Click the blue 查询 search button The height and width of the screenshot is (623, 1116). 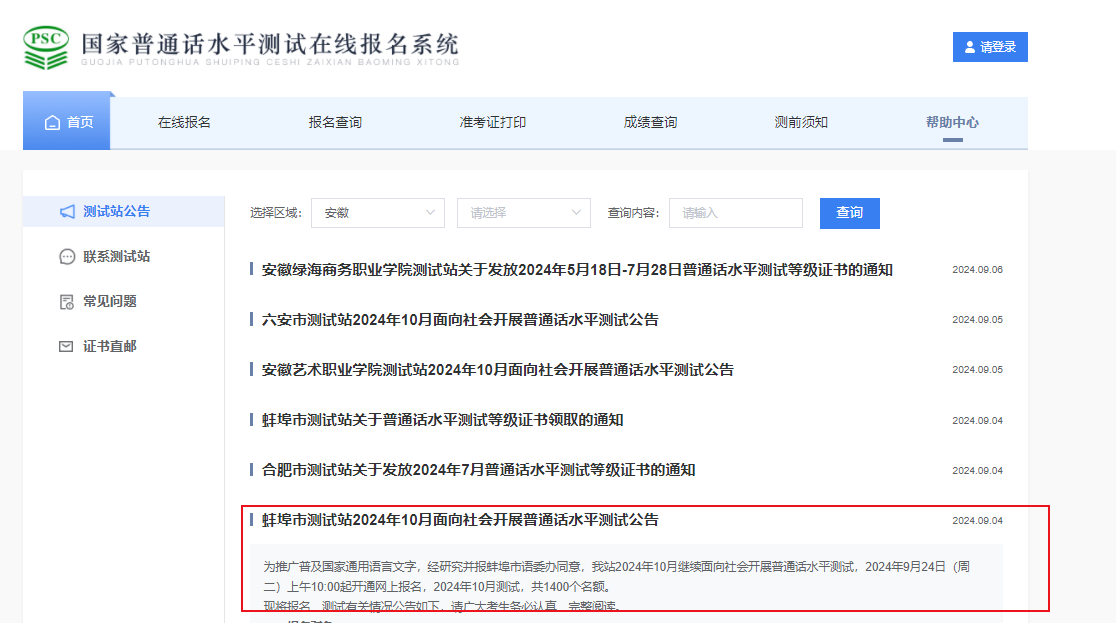[850, 213]
